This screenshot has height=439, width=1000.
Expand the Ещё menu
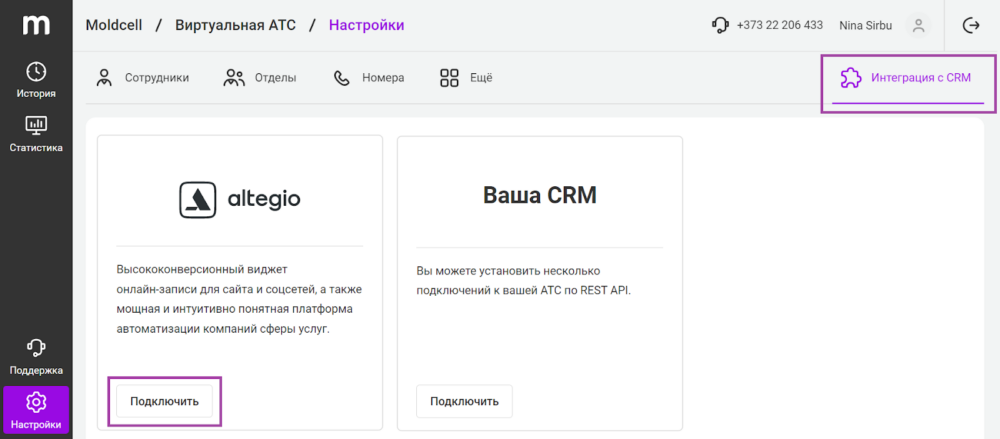pos(466,78)
